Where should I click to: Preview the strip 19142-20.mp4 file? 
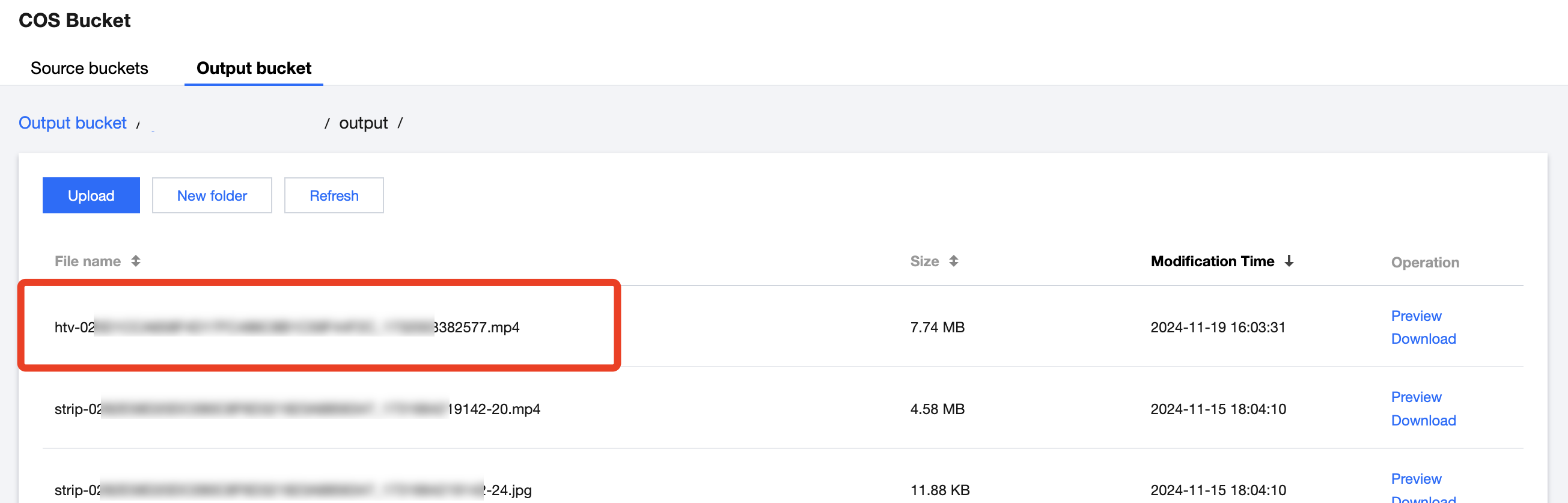coord(1416,397)
